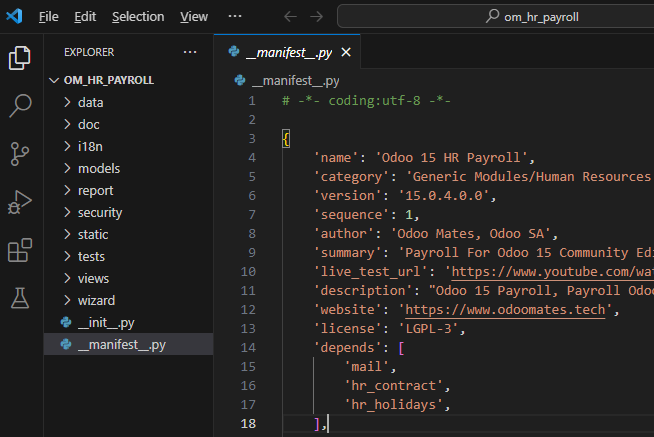Screen dimensions: 654x437
Task: Click the 'summary' key on line 9
Action: coord(347,253)
